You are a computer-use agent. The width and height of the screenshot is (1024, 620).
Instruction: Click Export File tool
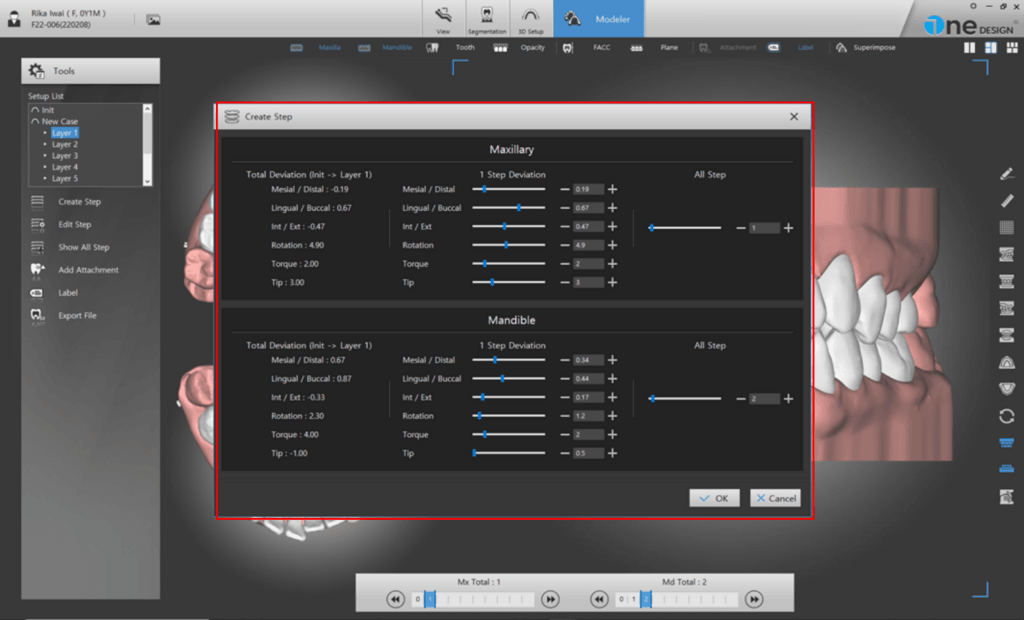pyautogui.click(x=77, y=316)
